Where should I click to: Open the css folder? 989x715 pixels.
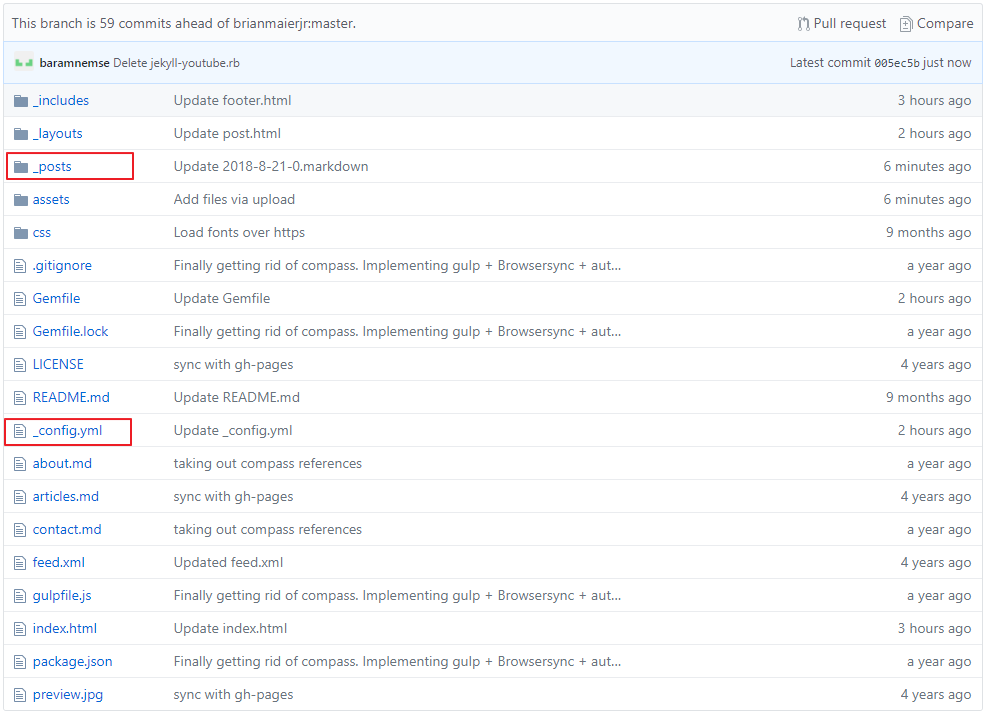click(42, 233)
